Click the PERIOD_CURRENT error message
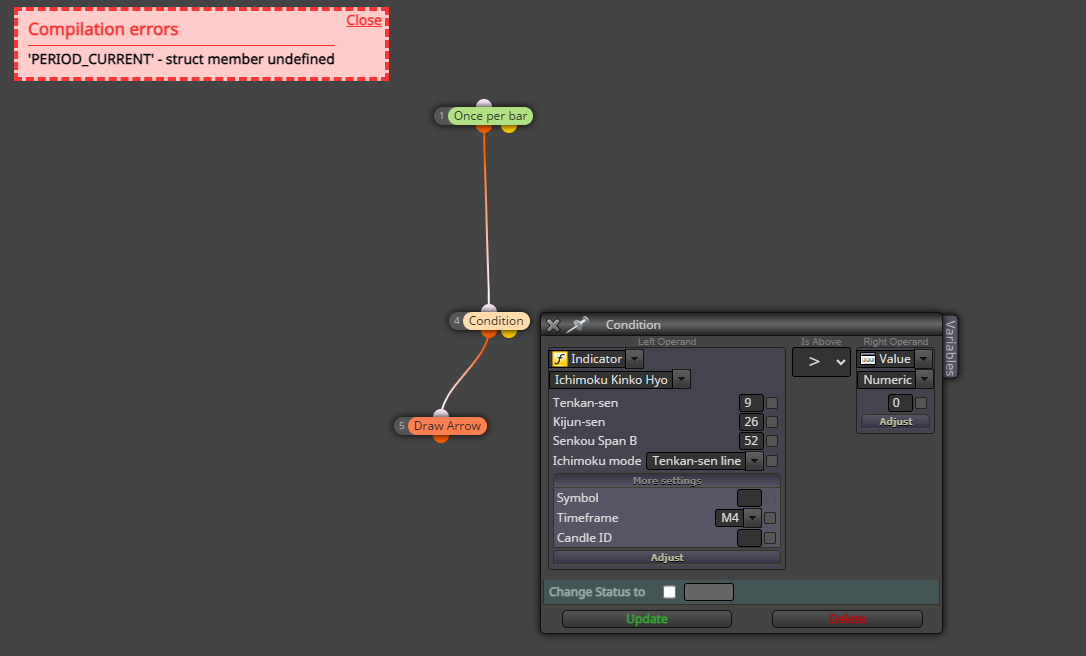The height and width of the screenshot is (656, 1086). click(181, 59)
